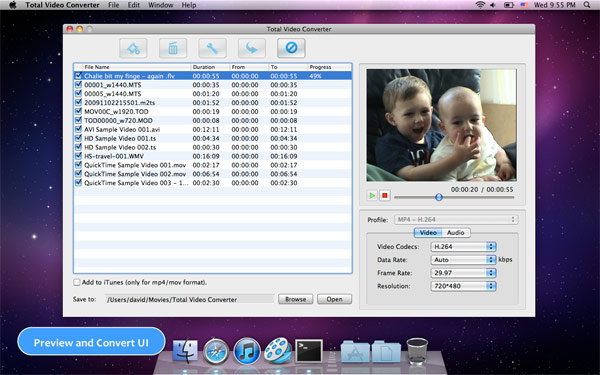Open the Help menu
600x375 pixels.
coord(189,5)
